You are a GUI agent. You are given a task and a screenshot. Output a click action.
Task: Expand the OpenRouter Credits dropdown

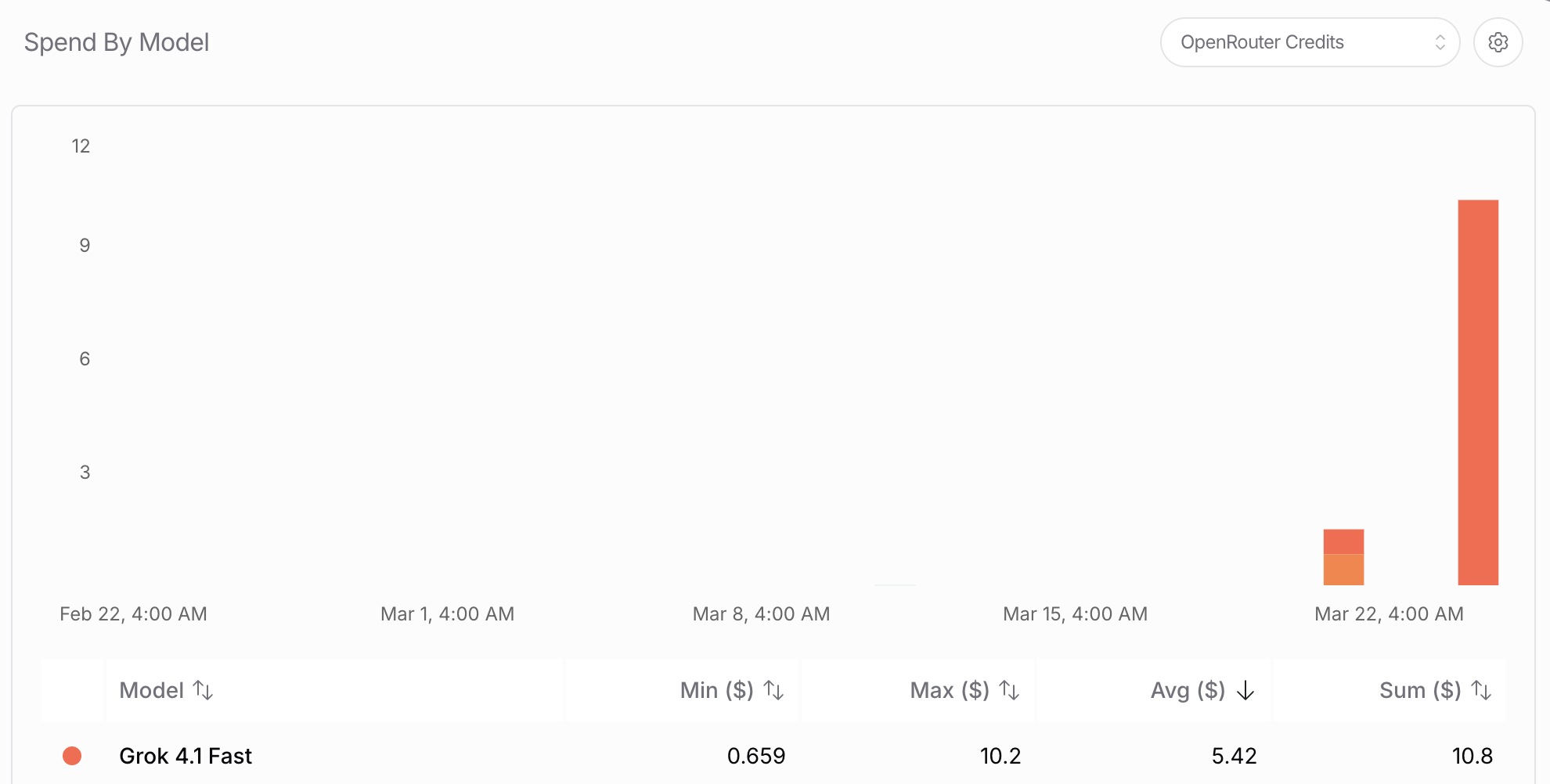click(x=1310, y=42)
